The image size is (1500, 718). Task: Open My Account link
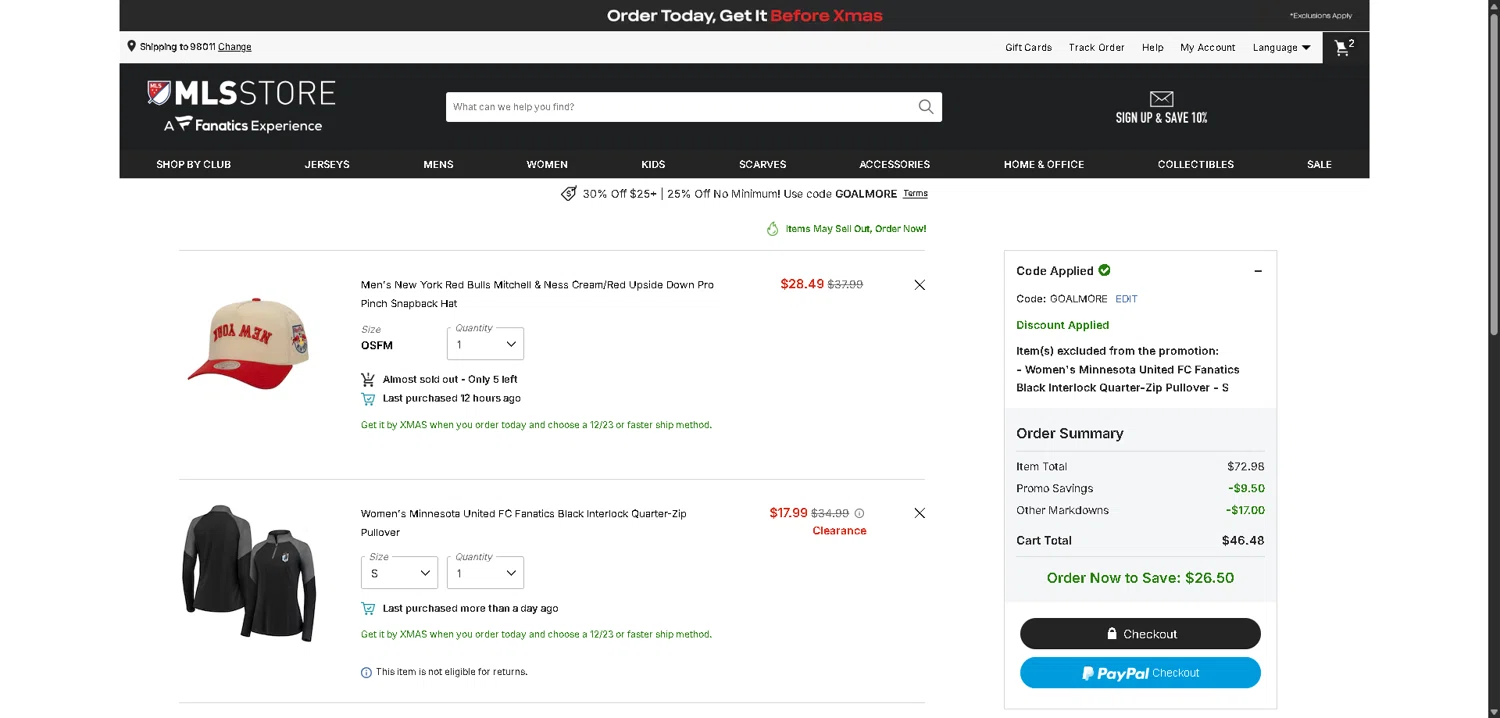point(1208,47)
